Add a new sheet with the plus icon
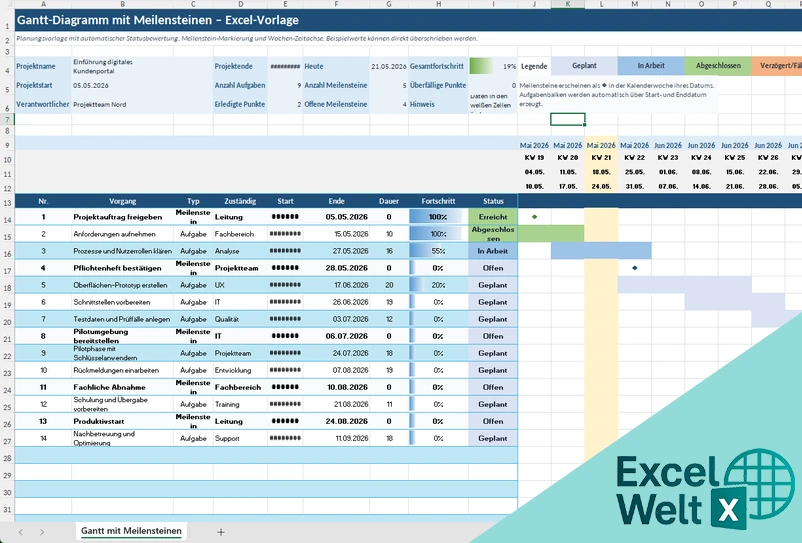 (220, 532)
